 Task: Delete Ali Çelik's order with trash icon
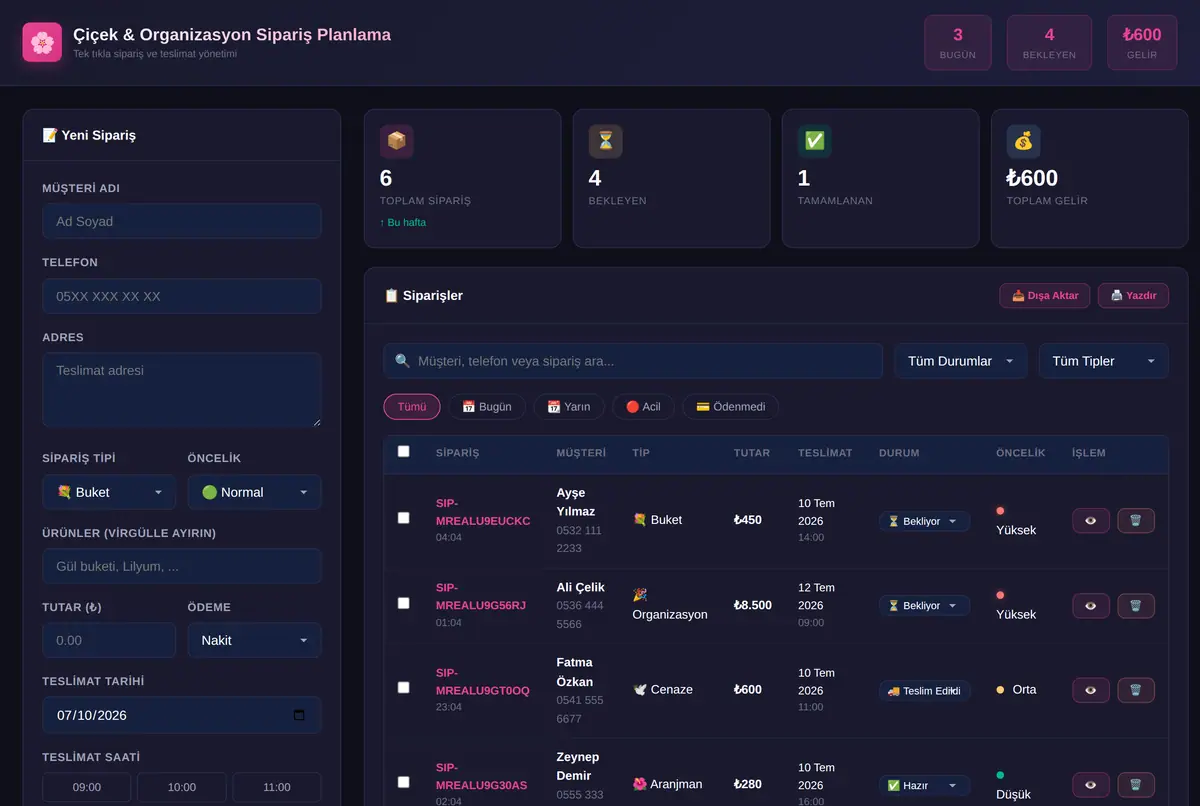coord(1136,606)
